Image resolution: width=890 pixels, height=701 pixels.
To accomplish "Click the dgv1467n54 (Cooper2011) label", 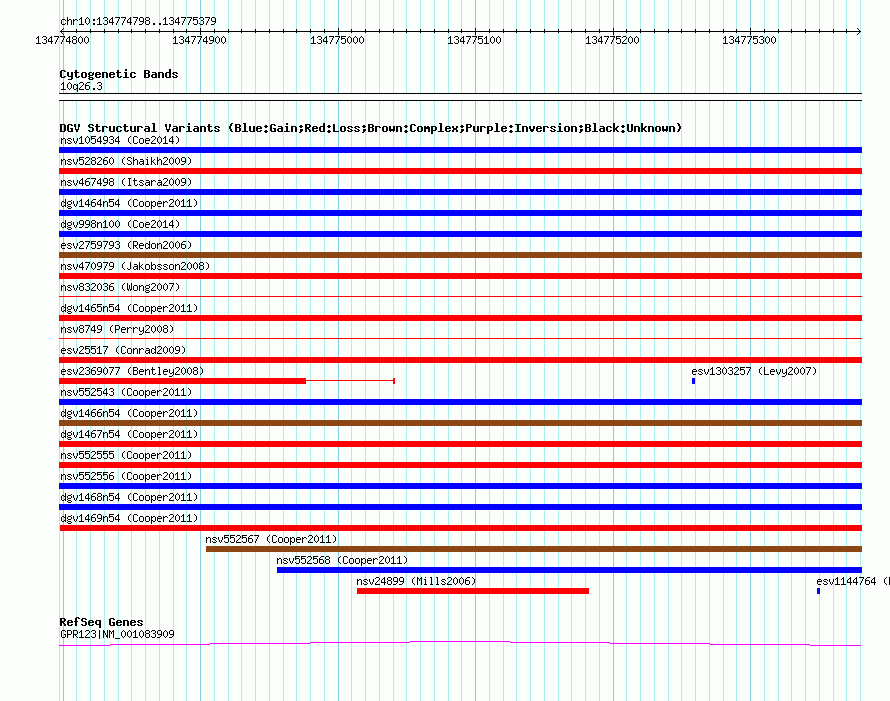I will tap(129, 434).
